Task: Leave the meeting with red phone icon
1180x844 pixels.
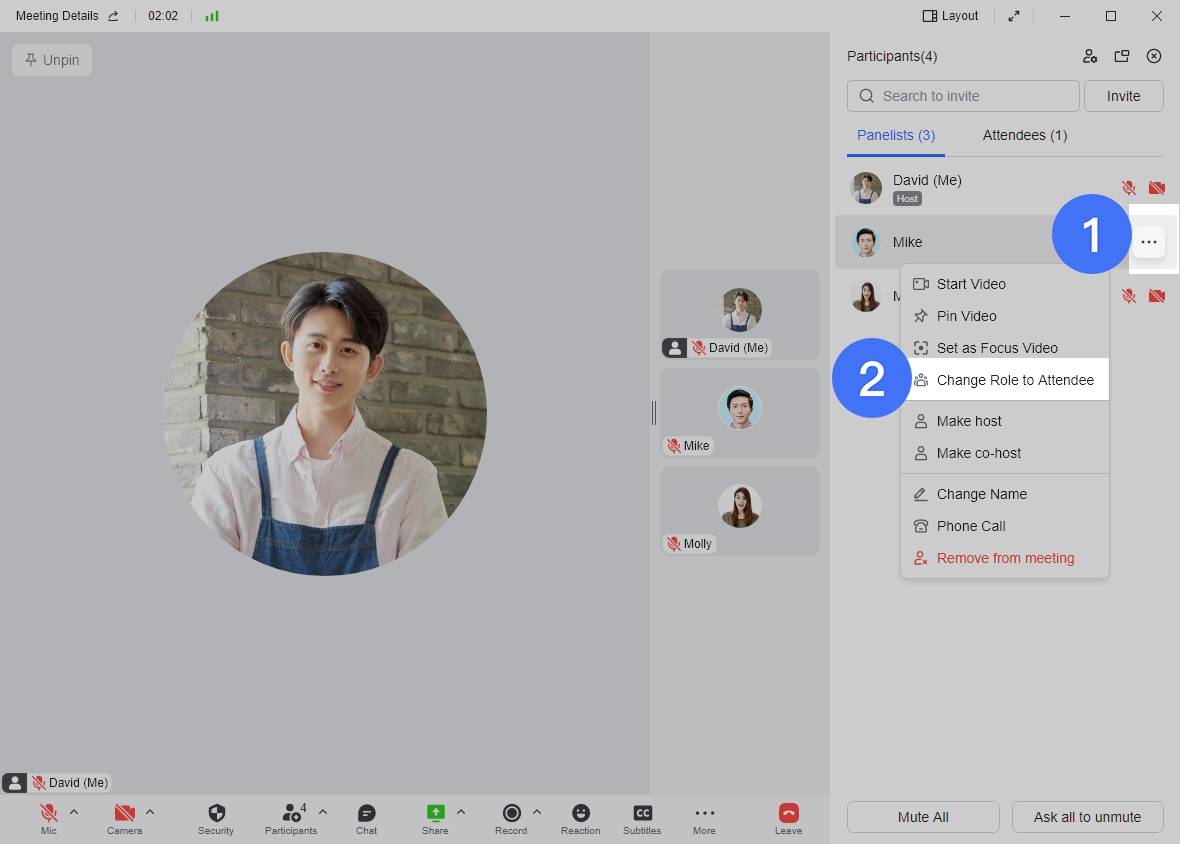Action: [x=788, y=813]
